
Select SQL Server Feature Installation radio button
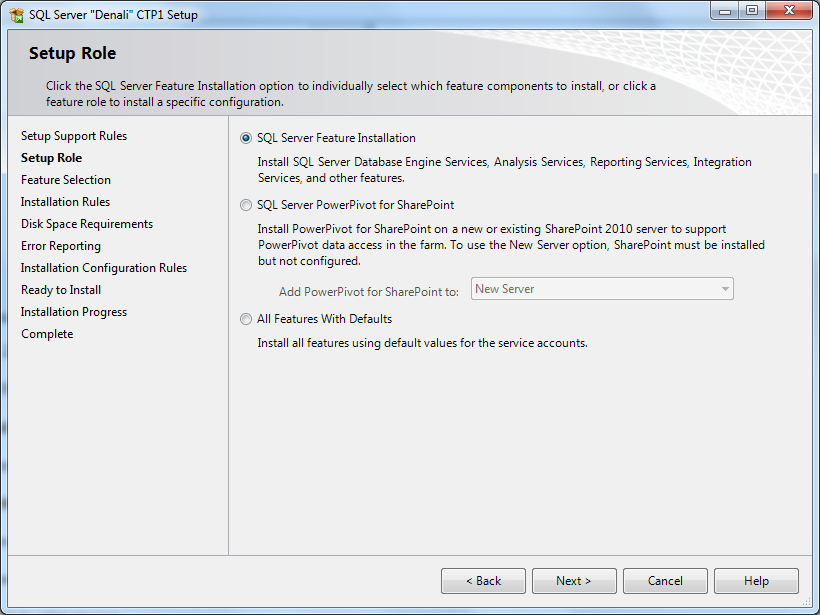(x=245, y=138)
